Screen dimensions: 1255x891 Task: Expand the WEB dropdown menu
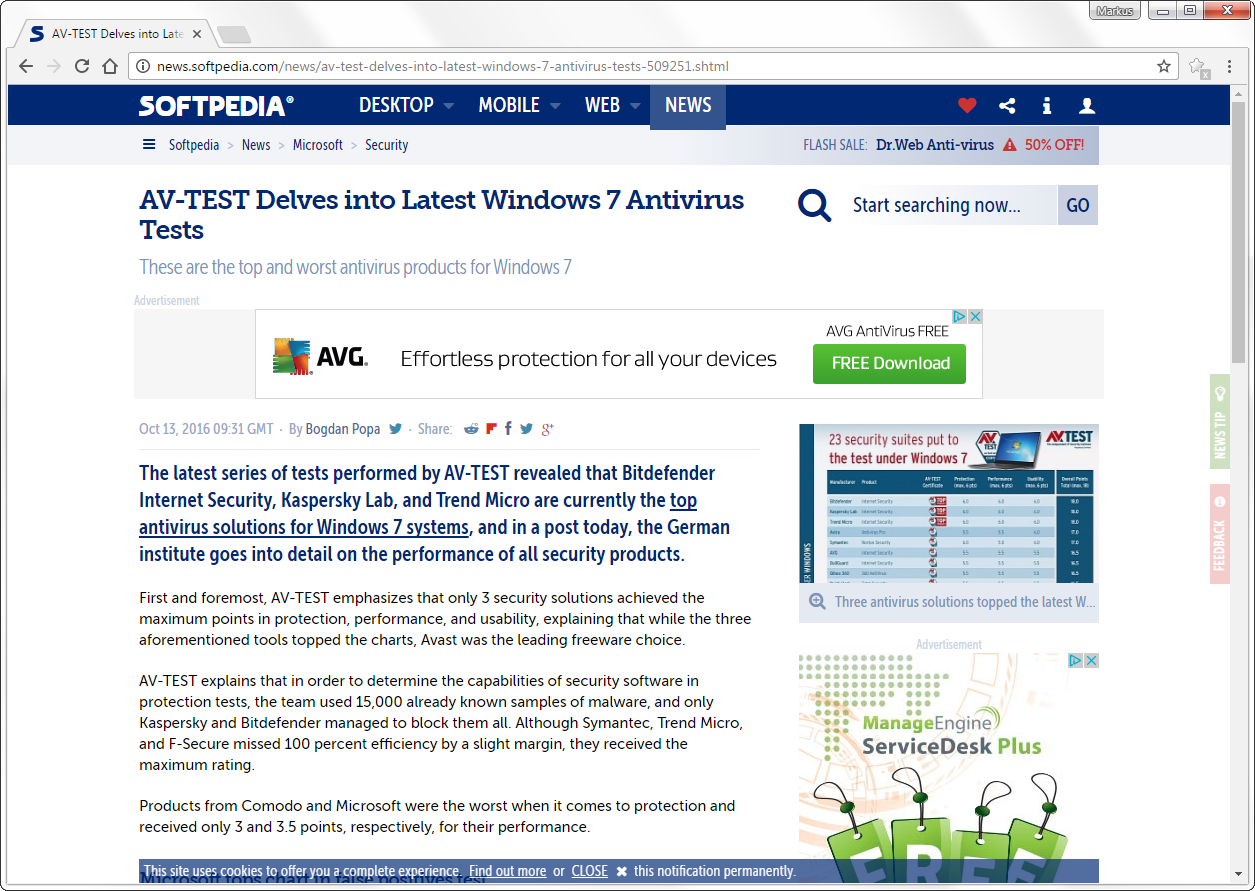point(612,106)
